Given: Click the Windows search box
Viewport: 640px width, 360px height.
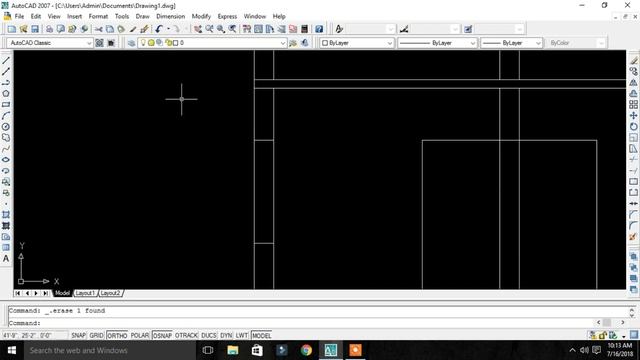Looking at the screenshot, I should pos(109,350).
